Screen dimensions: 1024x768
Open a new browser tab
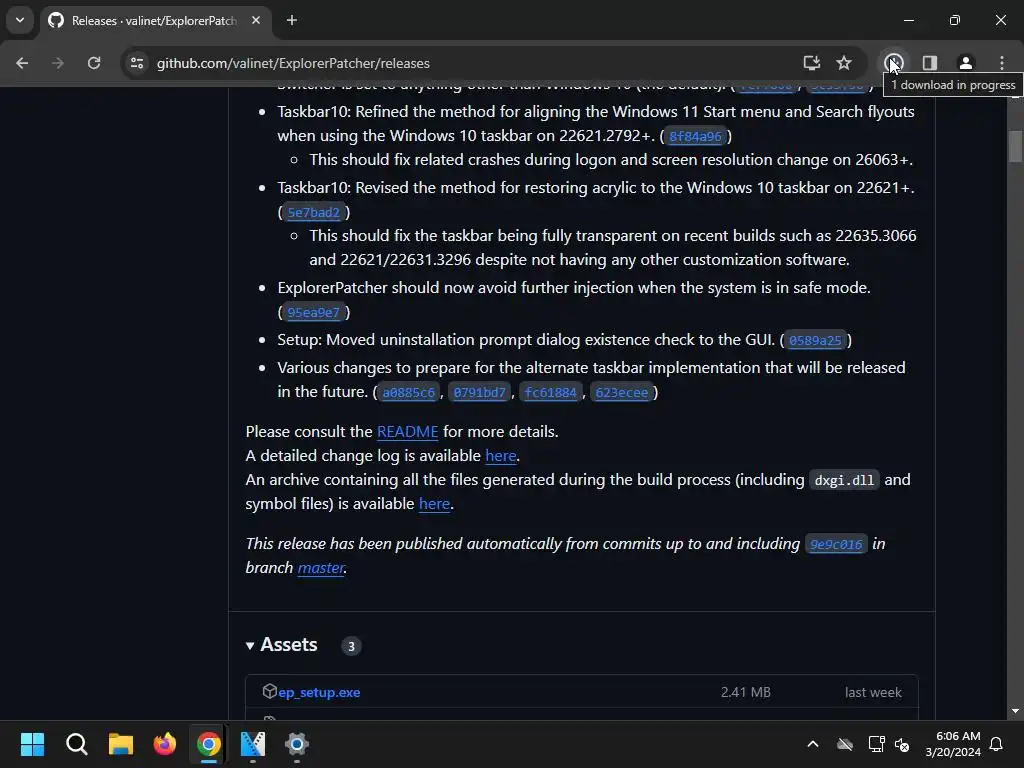coord(292,20)
